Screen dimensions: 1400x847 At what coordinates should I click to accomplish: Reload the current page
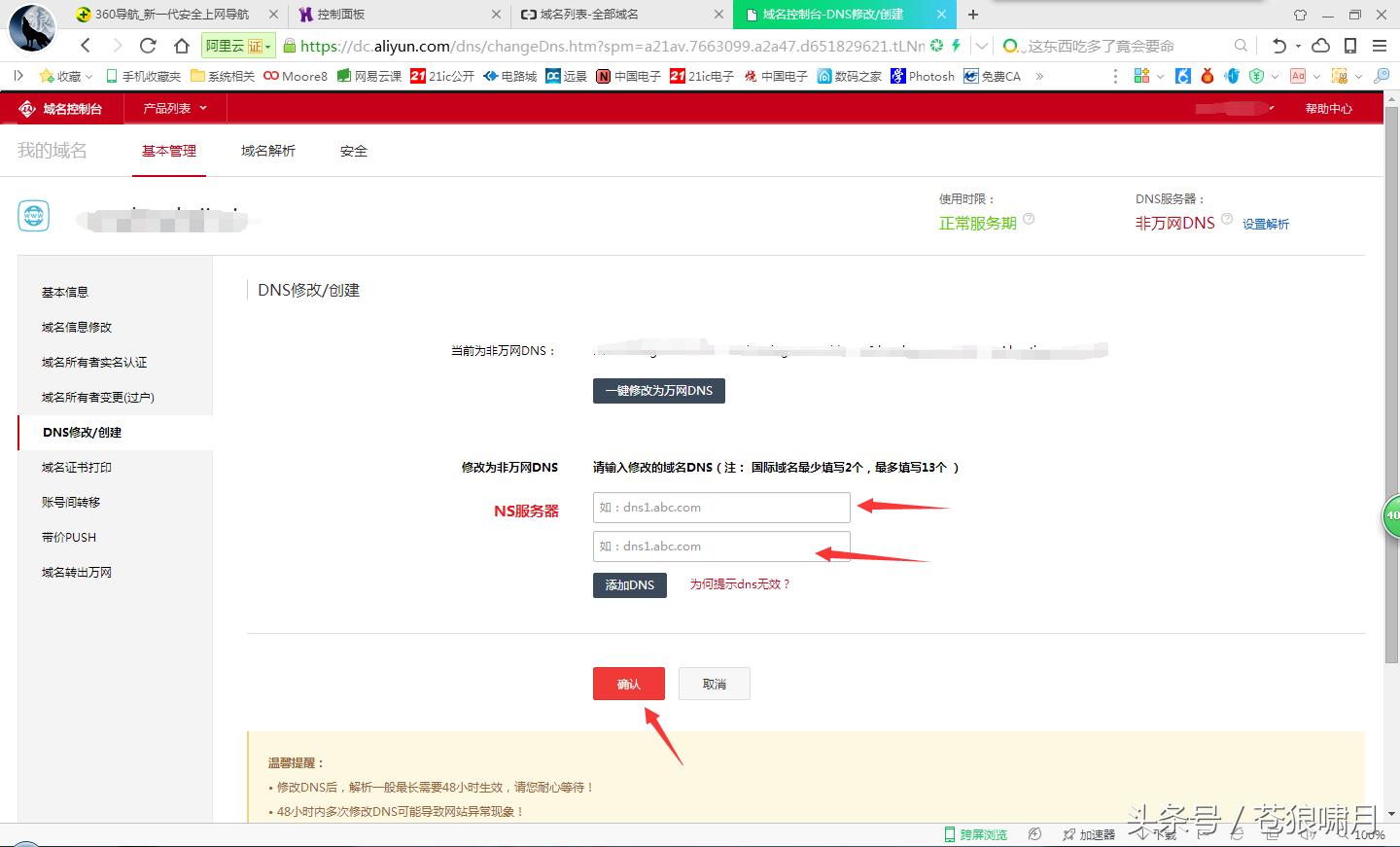(148, 46)
